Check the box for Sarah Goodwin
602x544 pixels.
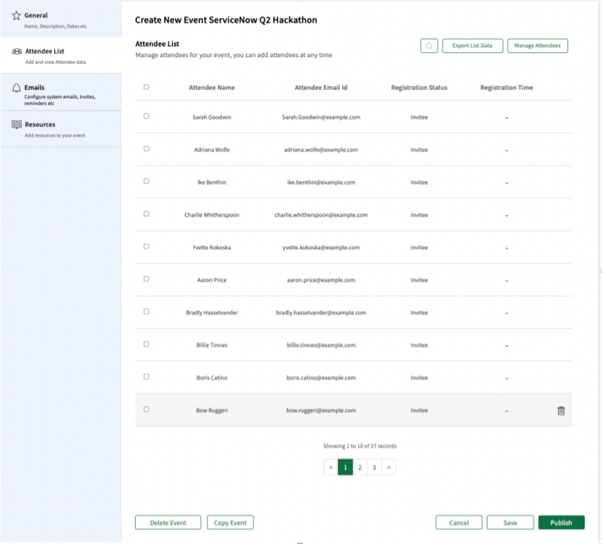[146, 116]
